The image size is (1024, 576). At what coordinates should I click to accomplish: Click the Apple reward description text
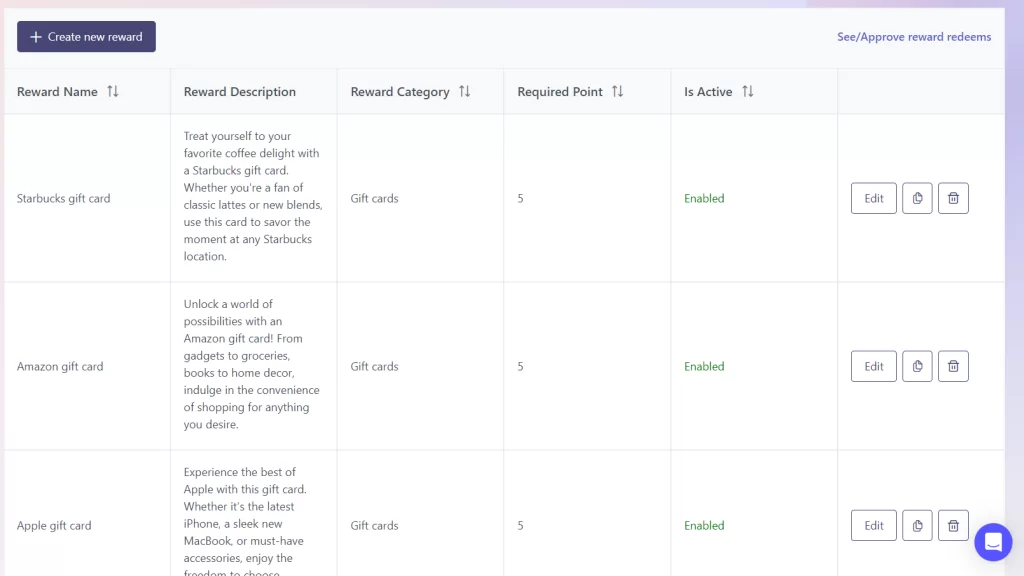245,520
